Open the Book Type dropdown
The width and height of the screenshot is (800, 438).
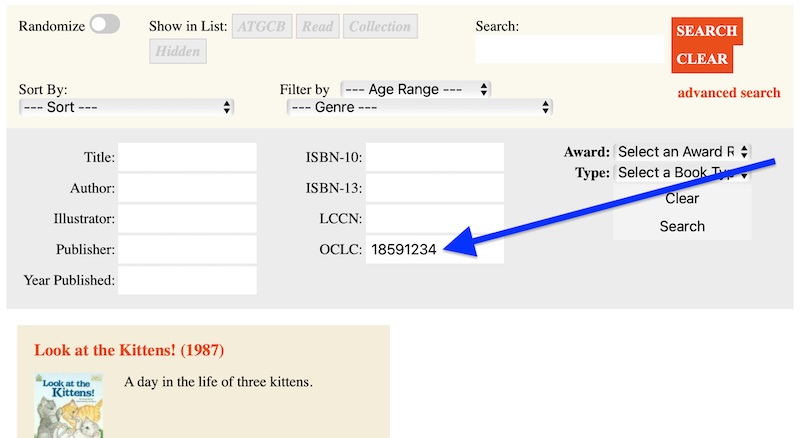click(x=682, y=173)
